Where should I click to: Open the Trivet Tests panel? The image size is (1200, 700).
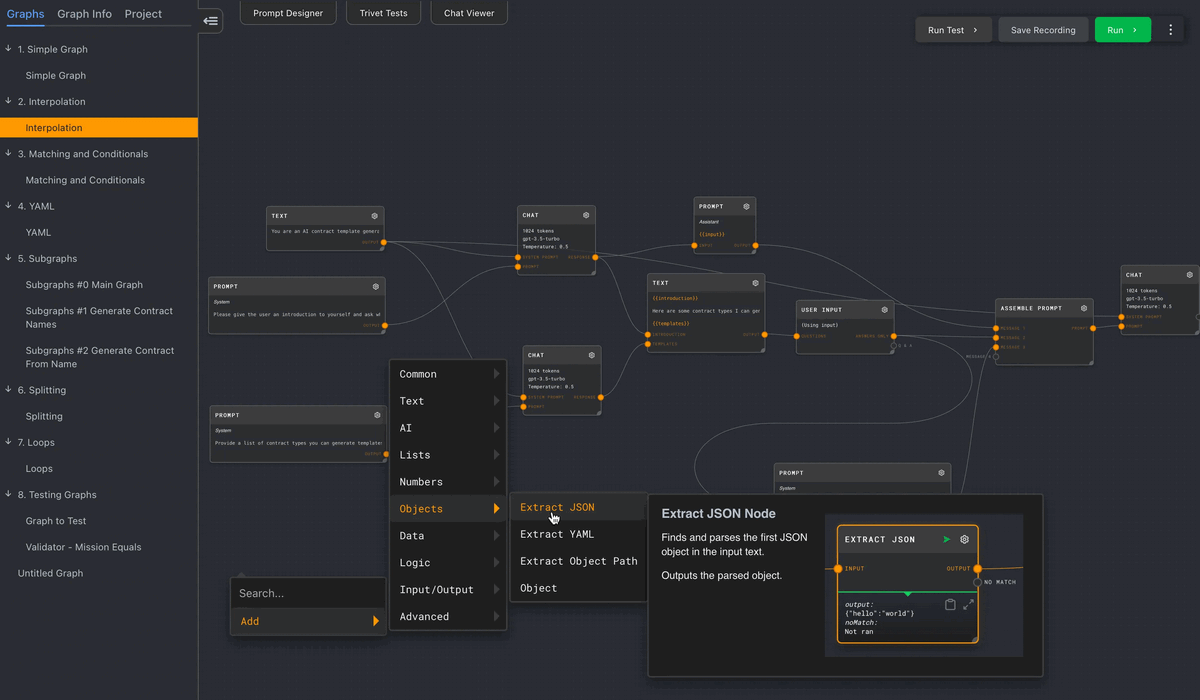coord(383,13)
